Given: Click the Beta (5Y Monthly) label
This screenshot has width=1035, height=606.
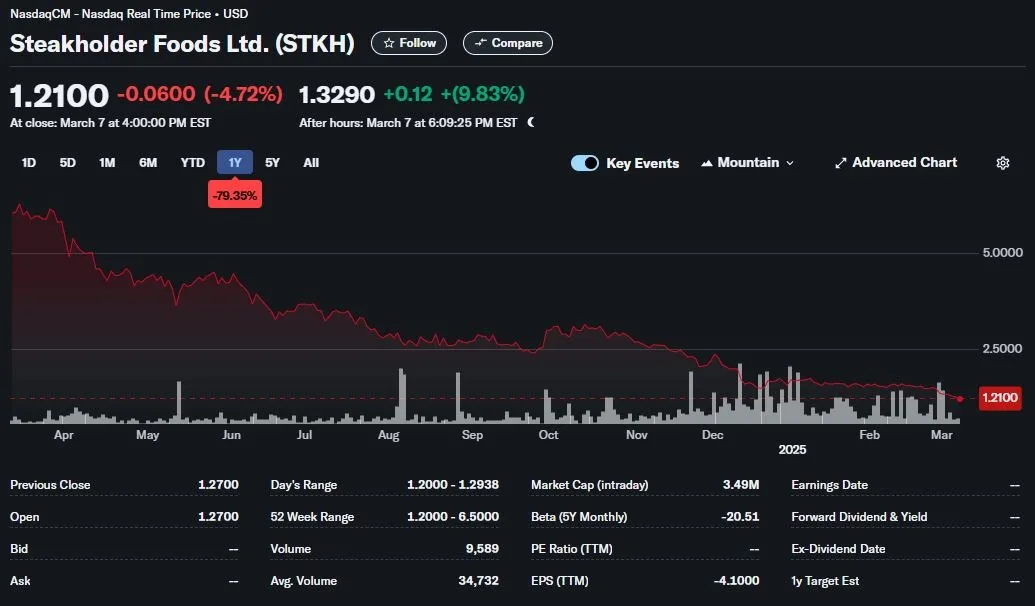Looking at the screenshot, I should pyautogui.click(x=579, y=517).
